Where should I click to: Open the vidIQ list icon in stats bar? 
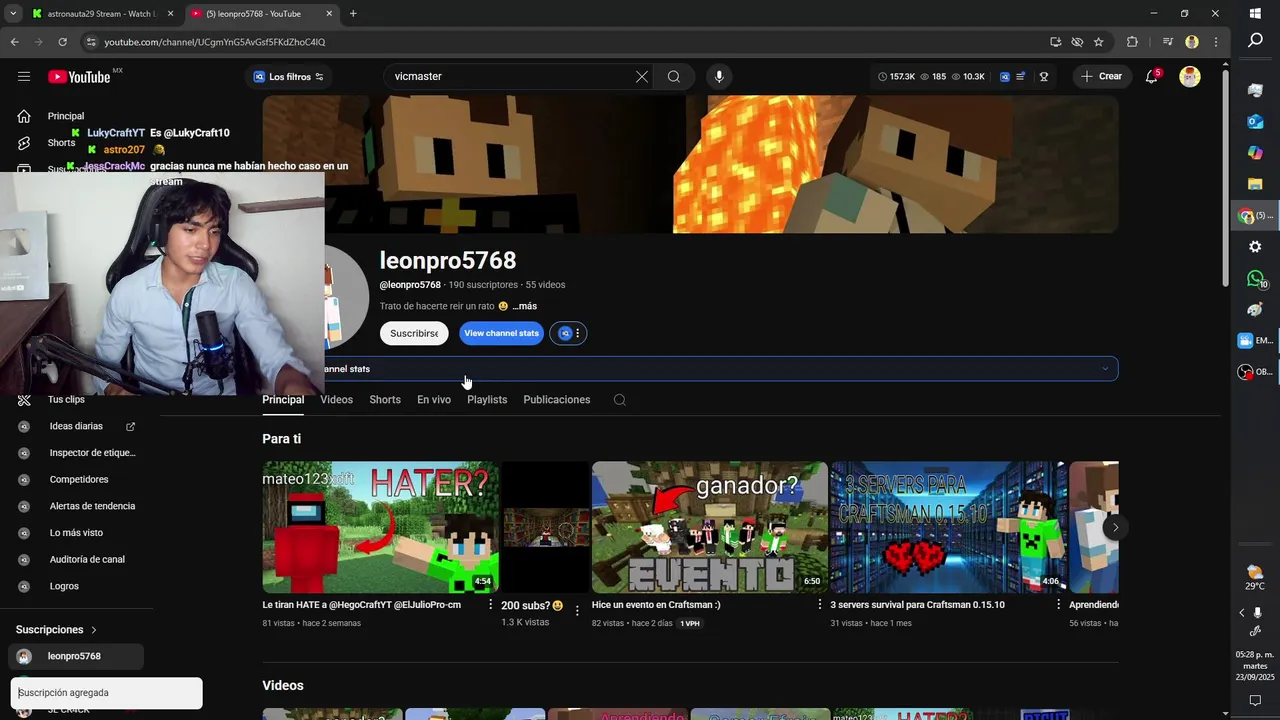[1022, 77]
